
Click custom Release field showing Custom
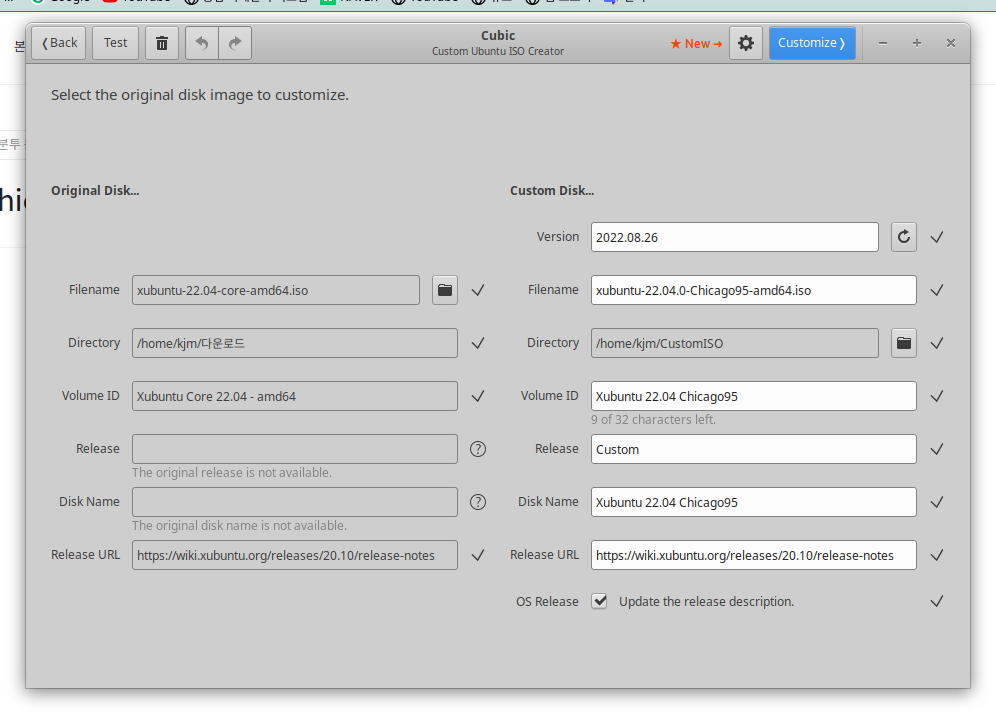(753, 450)
